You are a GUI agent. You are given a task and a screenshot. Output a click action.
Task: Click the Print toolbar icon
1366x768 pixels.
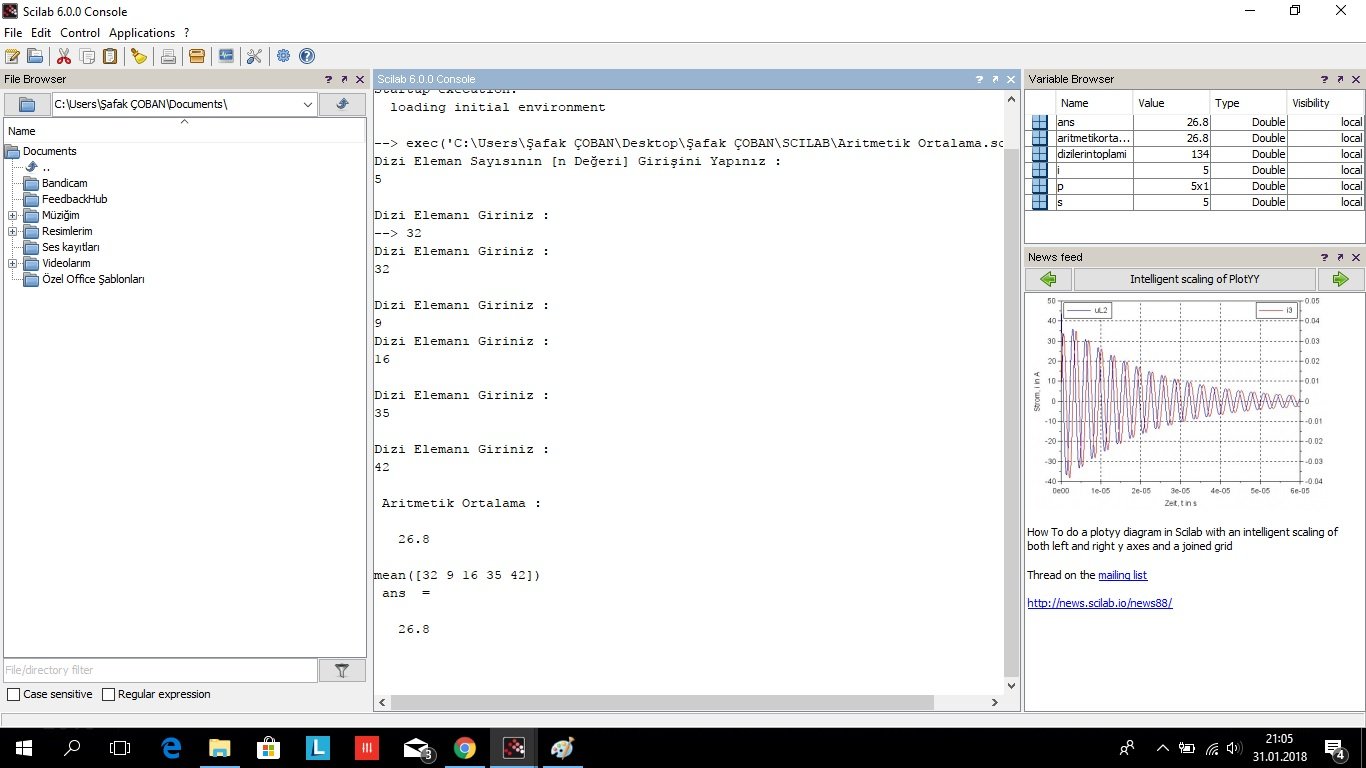click(x=168, y=56)
